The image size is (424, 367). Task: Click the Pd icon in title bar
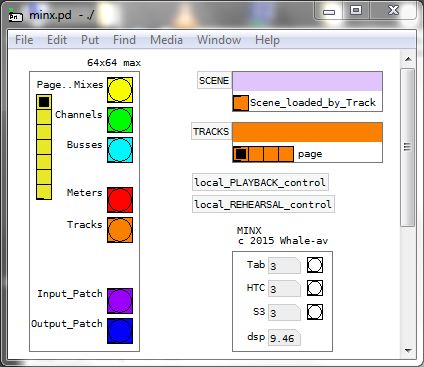coord(16,15)
